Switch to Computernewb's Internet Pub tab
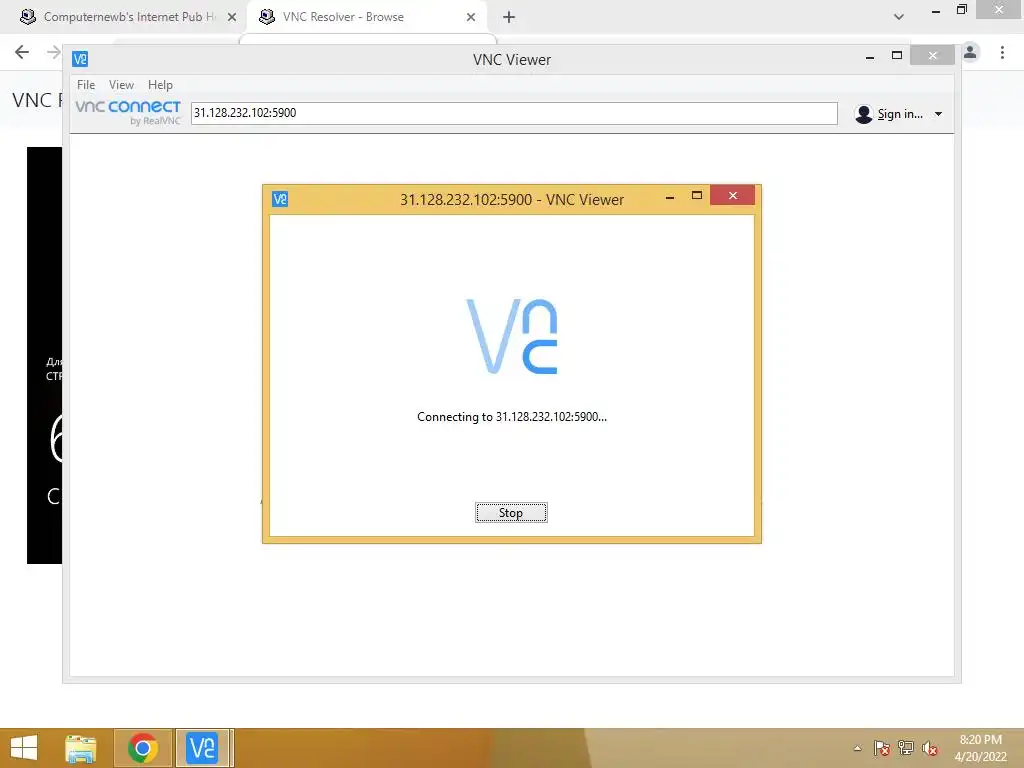1024x768 pixels. pyautogui.click(x=129, y=17)
